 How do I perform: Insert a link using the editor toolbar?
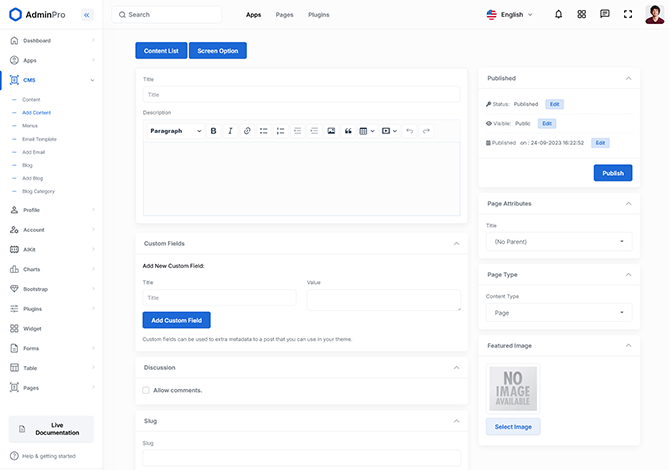247,131
